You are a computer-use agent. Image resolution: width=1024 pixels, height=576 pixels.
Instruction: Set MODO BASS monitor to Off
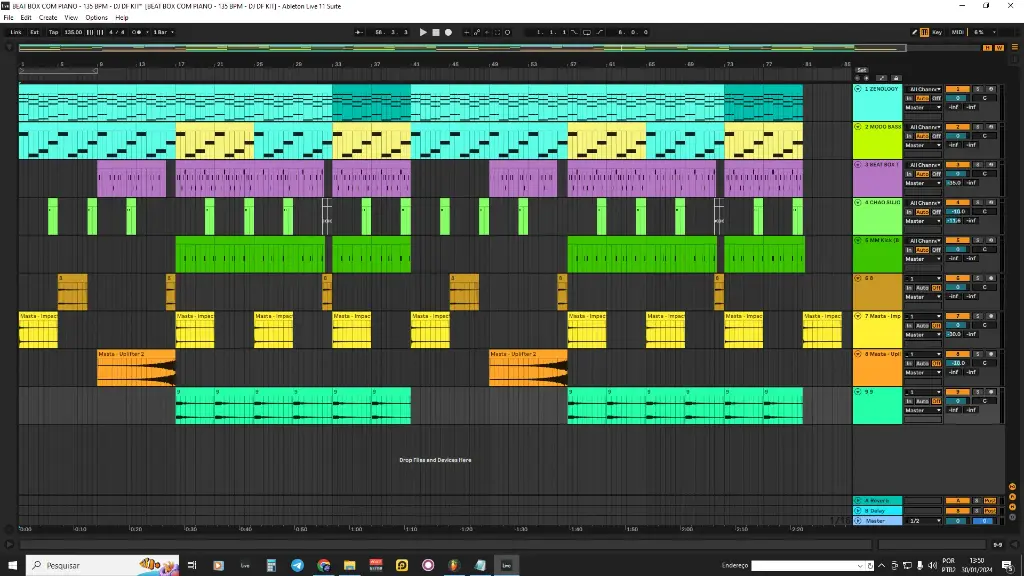pos(936,136)
